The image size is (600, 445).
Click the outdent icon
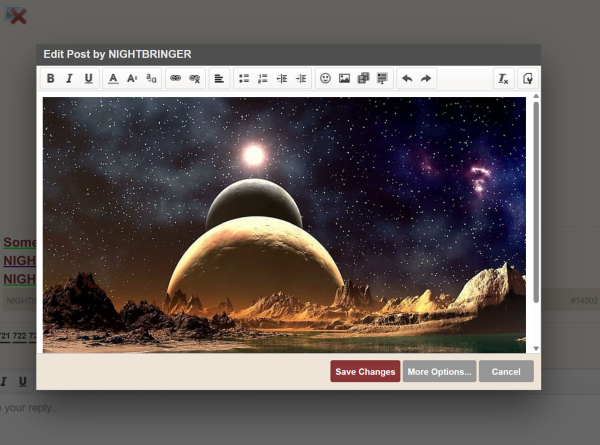(x=282, y=79)
